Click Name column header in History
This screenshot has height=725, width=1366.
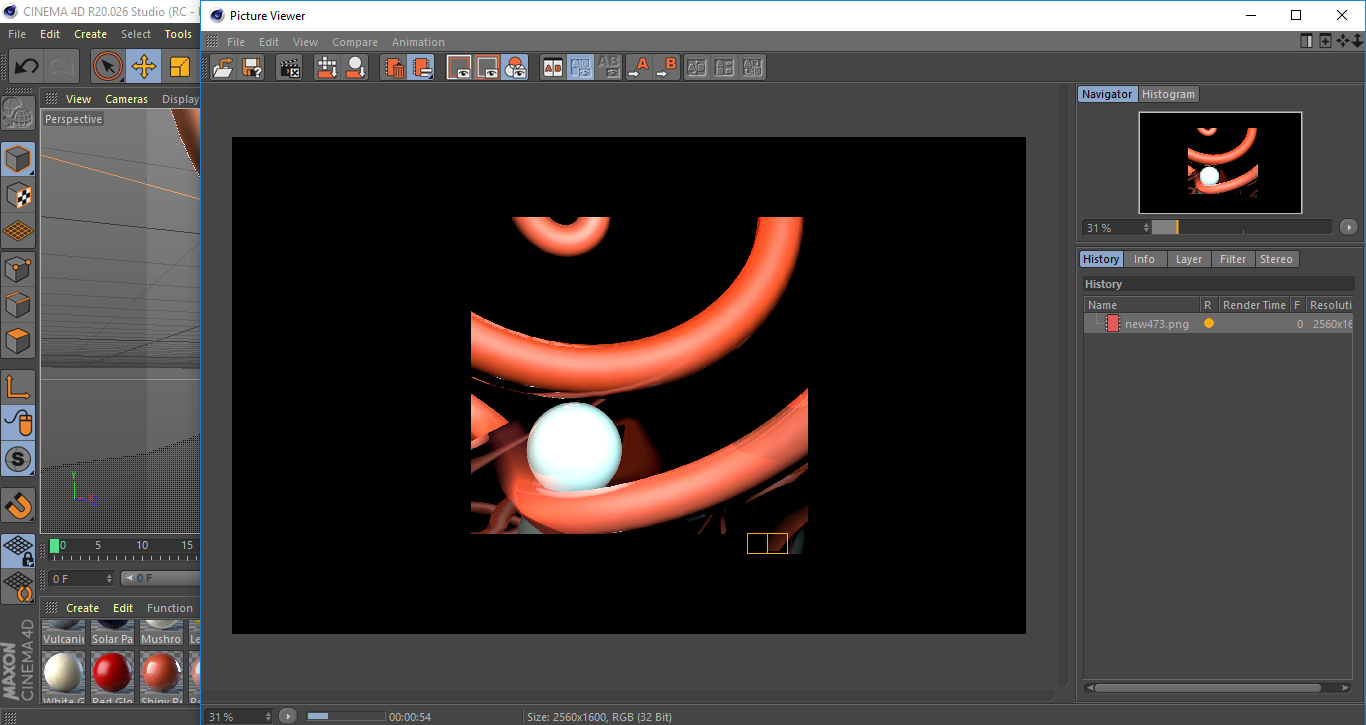pos(1142,305)
